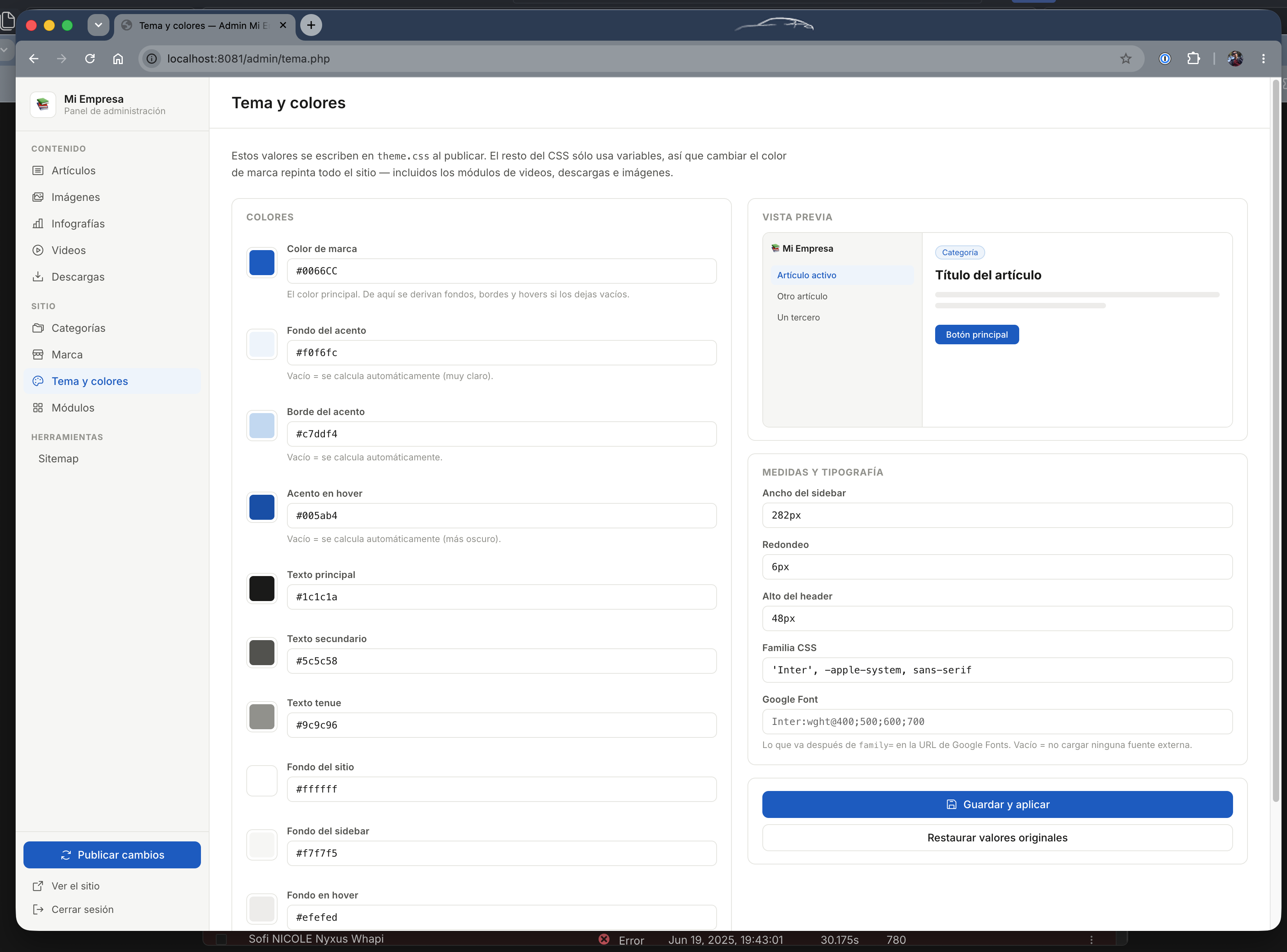This screenshot has width=1287, height=952.
Task: Open the Texto tenue color swatch
Action: click(x=262, y=717)
